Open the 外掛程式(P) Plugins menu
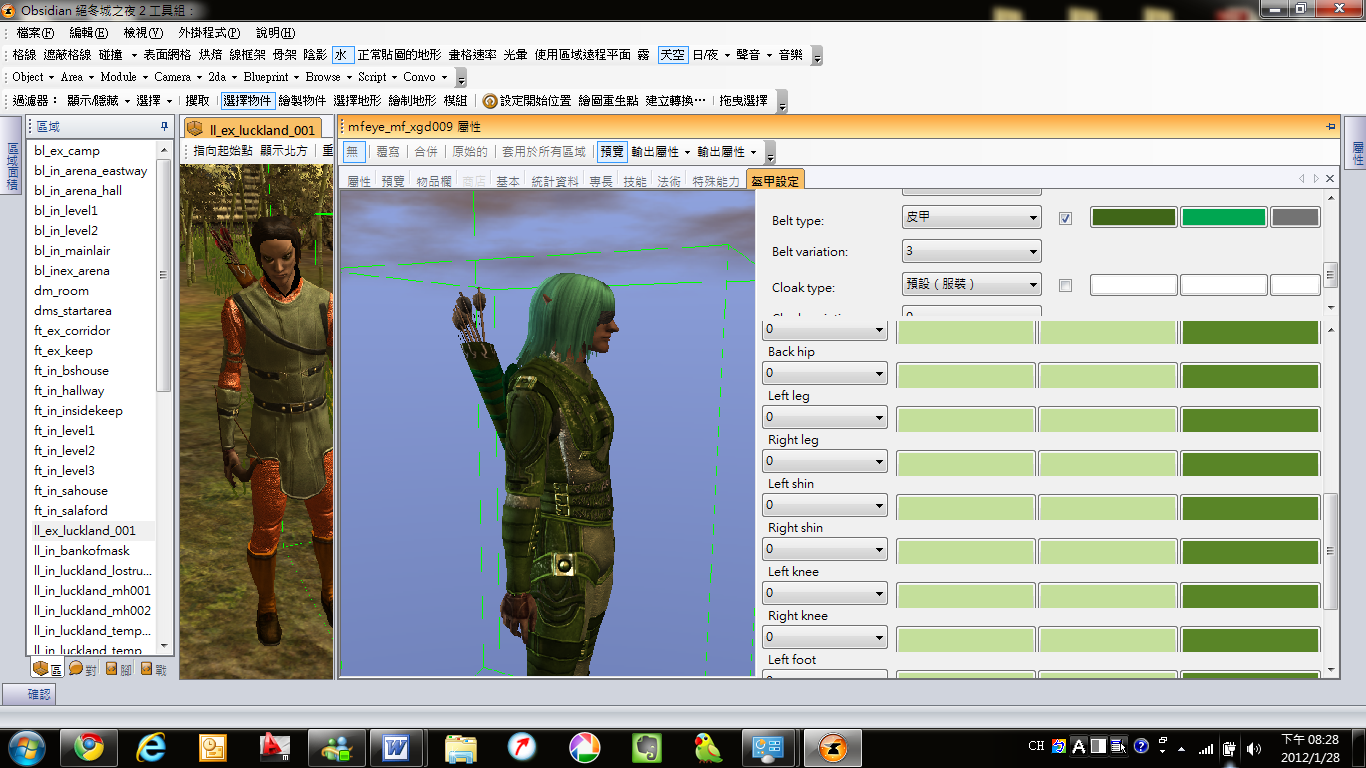The width and height of the screenshot is (1366, 768). click(x=209, y=33)
